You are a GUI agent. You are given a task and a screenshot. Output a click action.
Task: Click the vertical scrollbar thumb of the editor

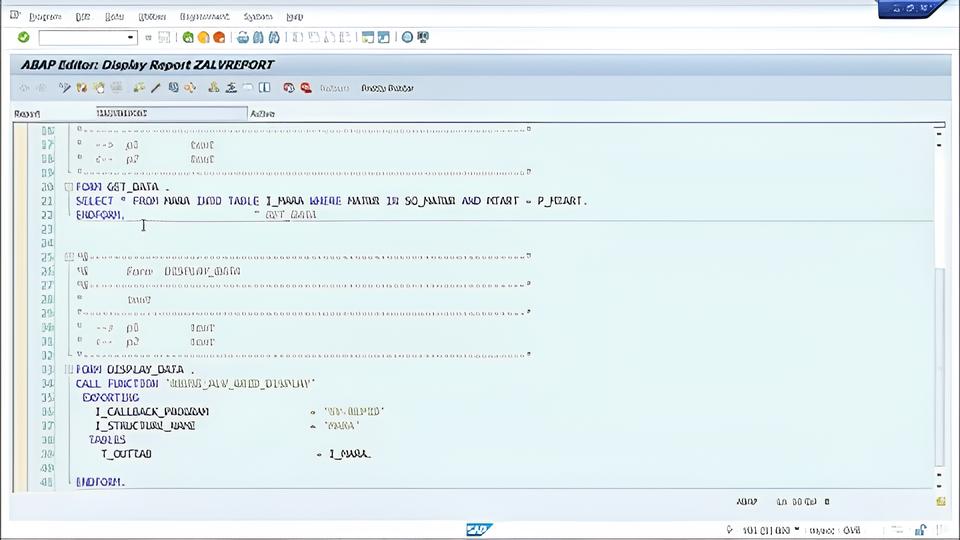point(940,367)
